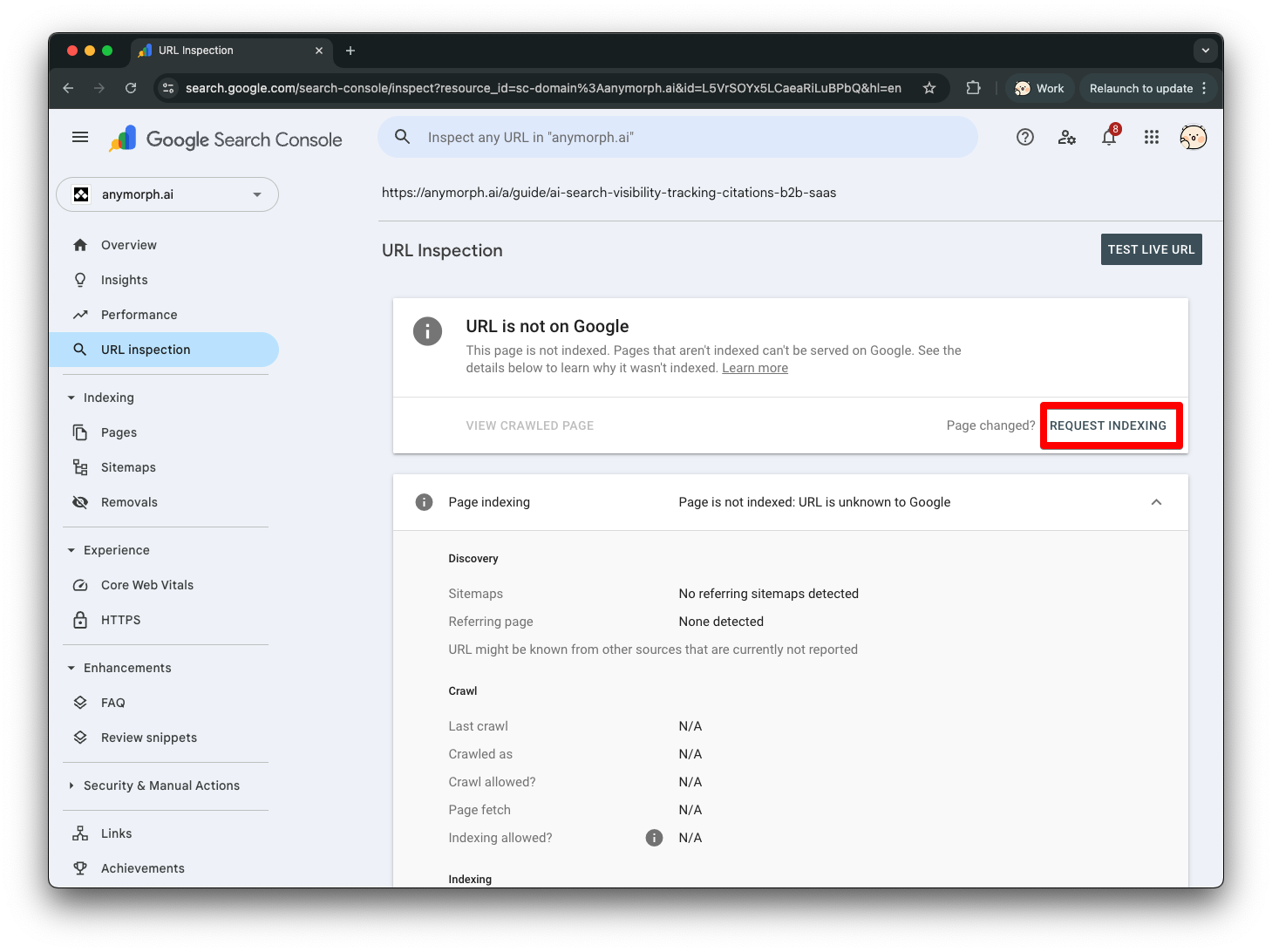Open the Pages report icon under Indexing

coord(79,432)
